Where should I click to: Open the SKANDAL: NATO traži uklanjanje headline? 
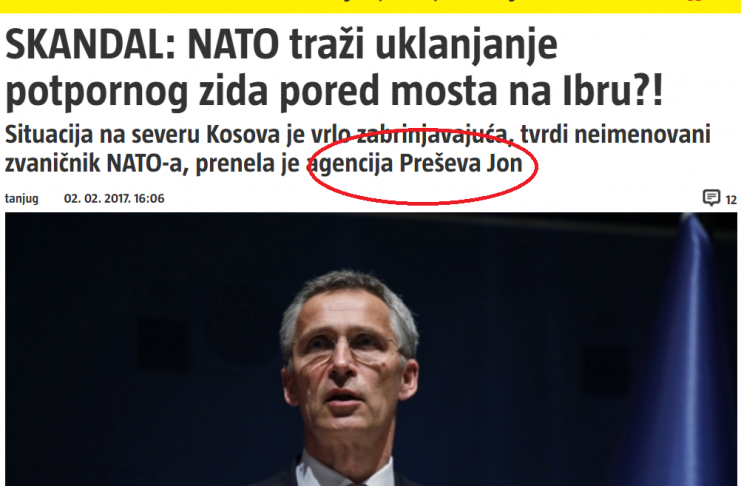point(281,45)
